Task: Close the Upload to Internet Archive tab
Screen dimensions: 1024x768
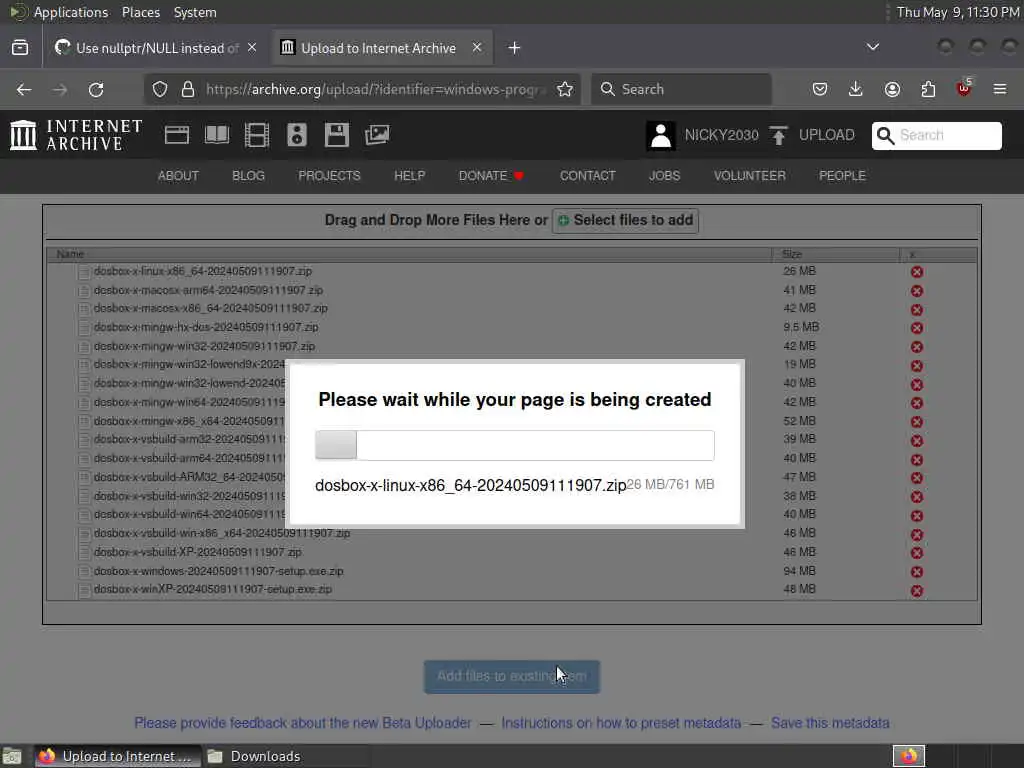Action: 477,48
